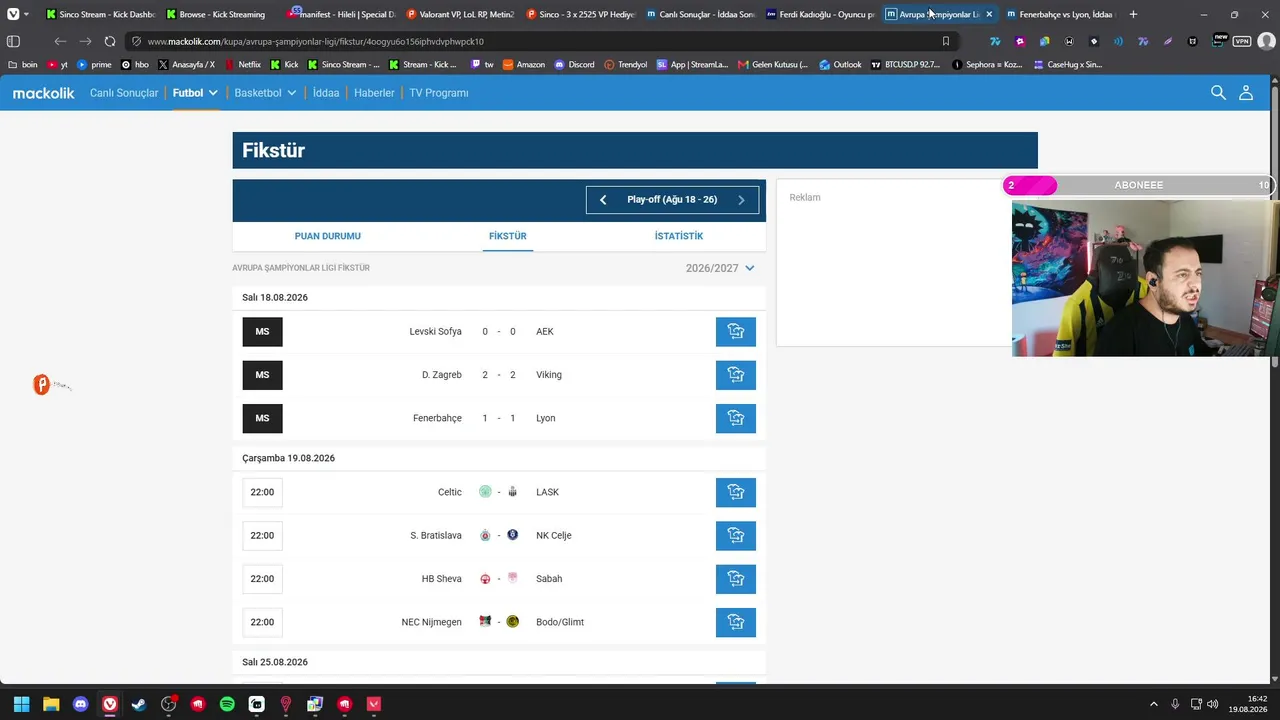Screen dimensions: 1280x720
Task: Open the Lyon team link
Action: click(x=545, y=418)
